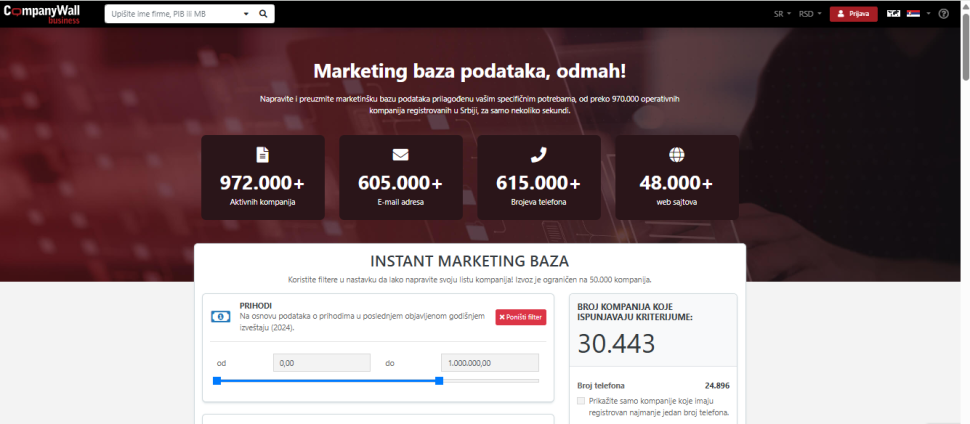Click the document icon above Aktivnih kompanija
This screenshot has width=970, height=424.
pos(263,154)
